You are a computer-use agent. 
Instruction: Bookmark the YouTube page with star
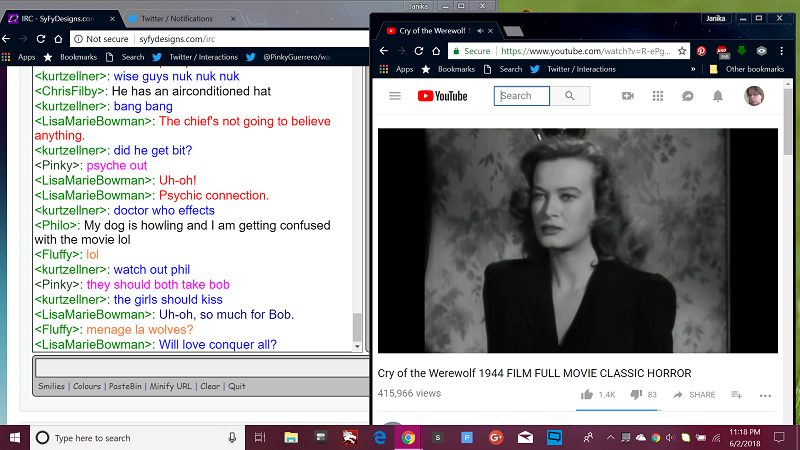[x=682, y=51]
